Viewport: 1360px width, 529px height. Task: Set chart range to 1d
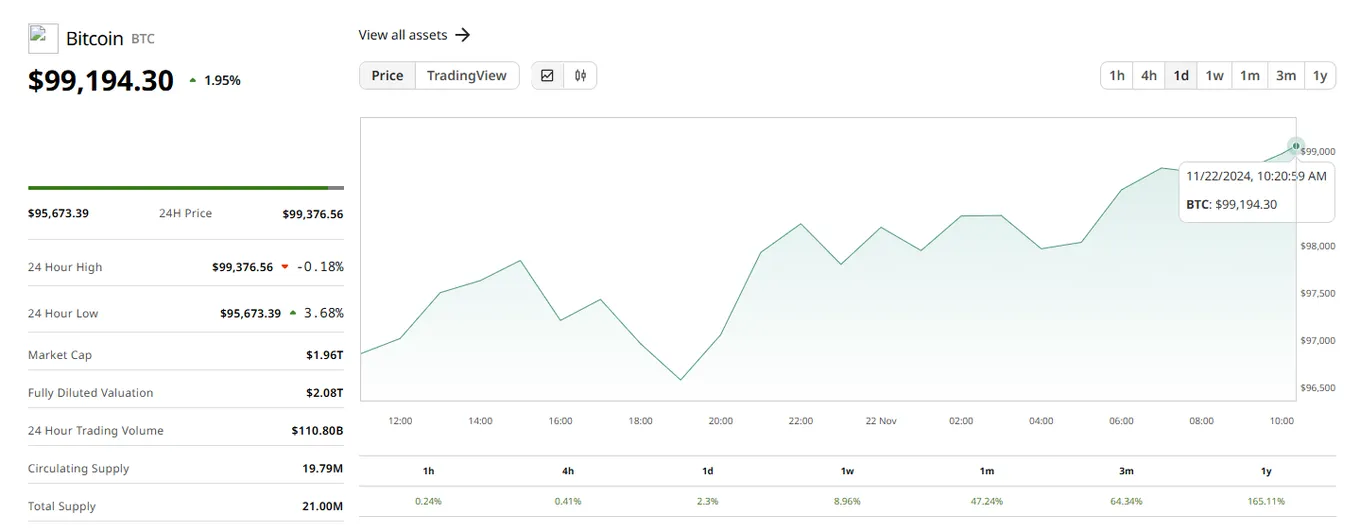1181,75
